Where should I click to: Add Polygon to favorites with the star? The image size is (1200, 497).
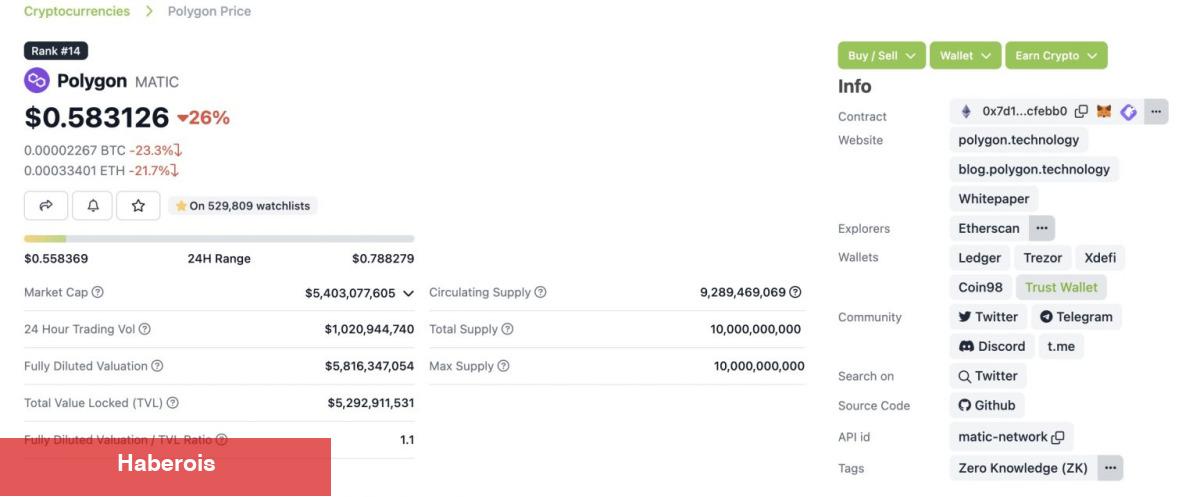pyautogui.click(x=138, y=206)
